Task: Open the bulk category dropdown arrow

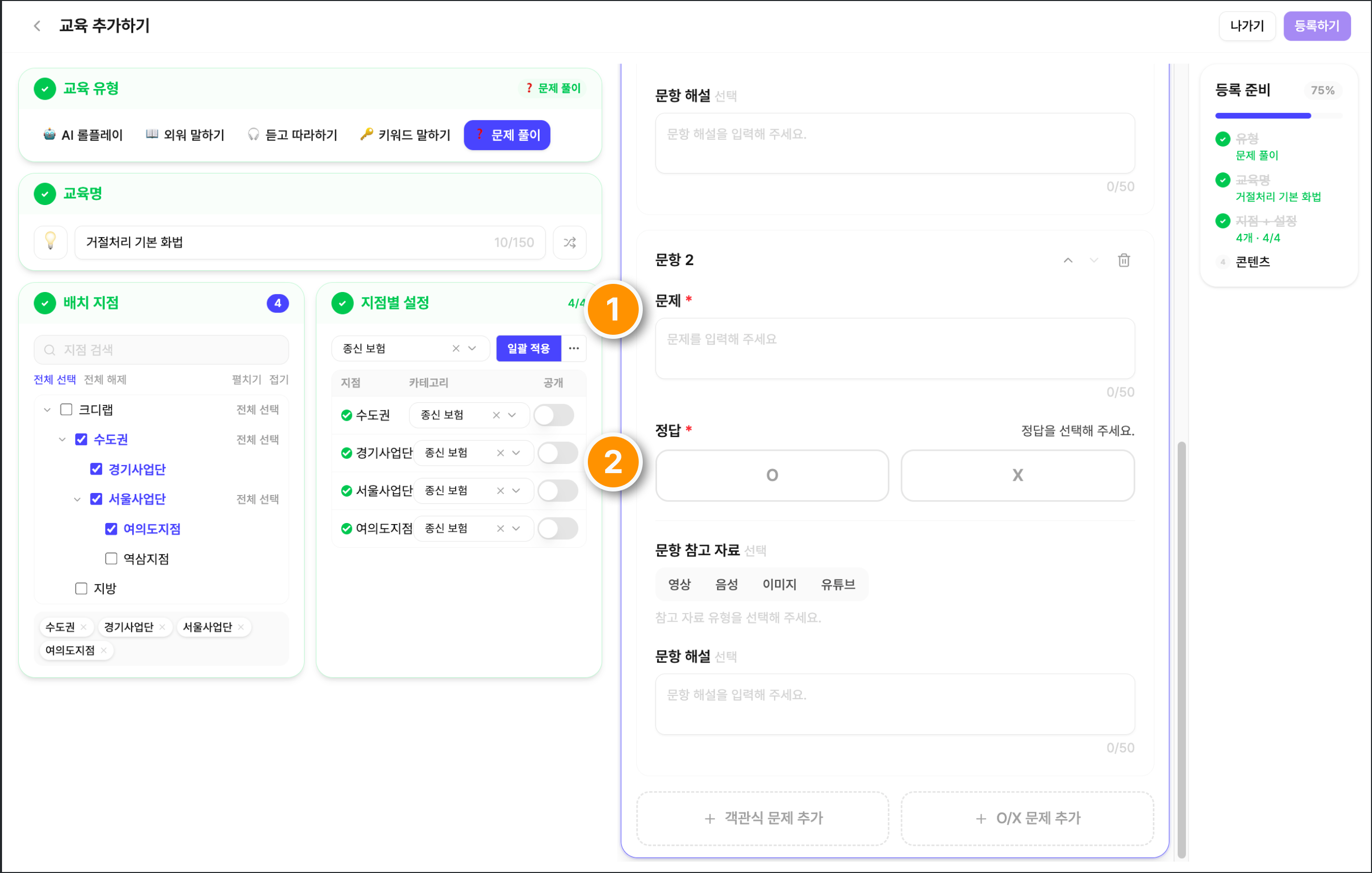Action: pos(472,348)
